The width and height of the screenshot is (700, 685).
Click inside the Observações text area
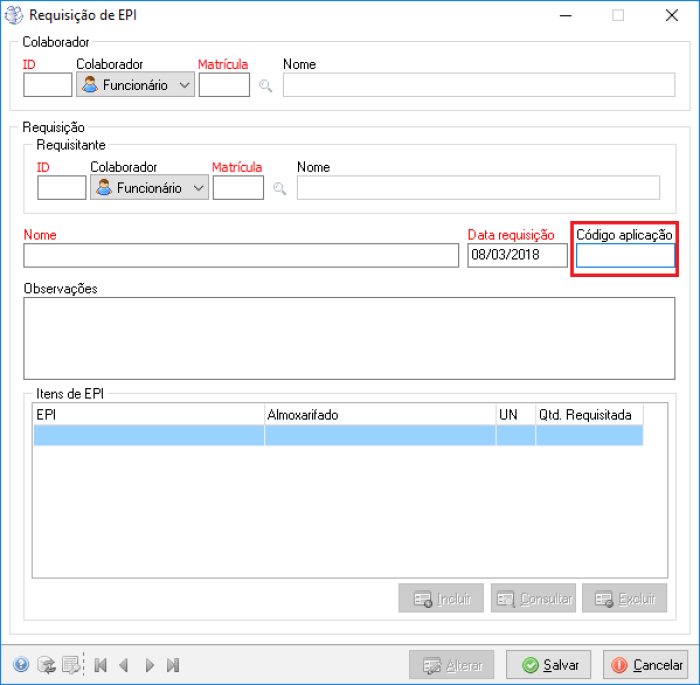point(348,338)
